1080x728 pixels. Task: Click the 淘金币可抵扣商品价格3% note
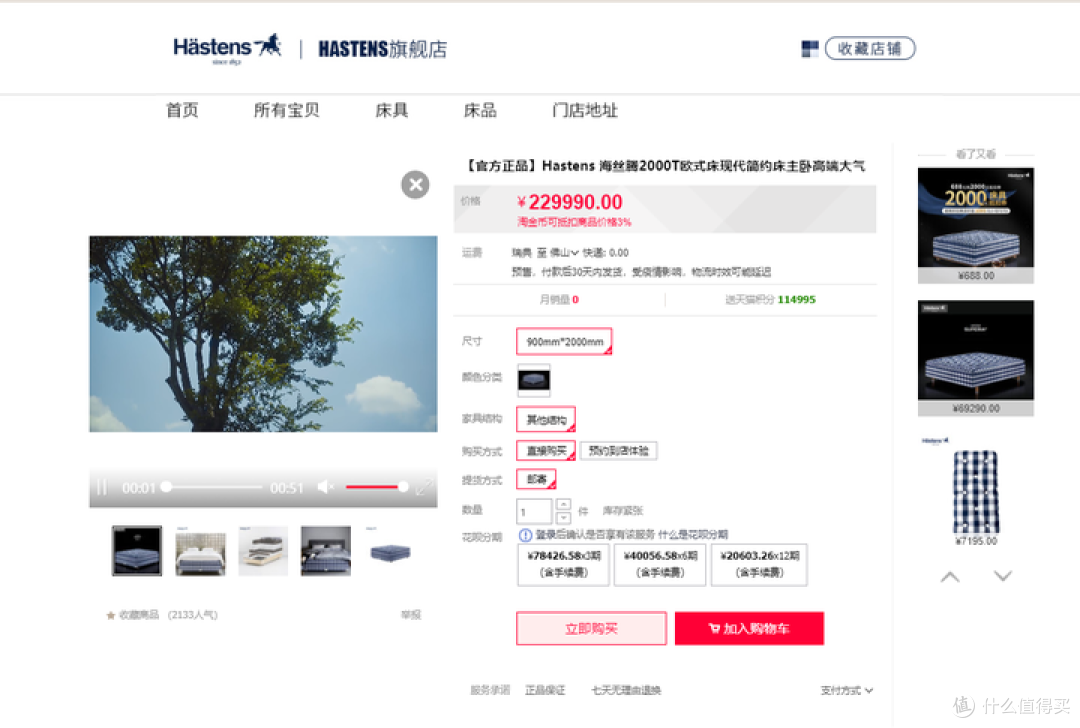click(x=574, y=222)
